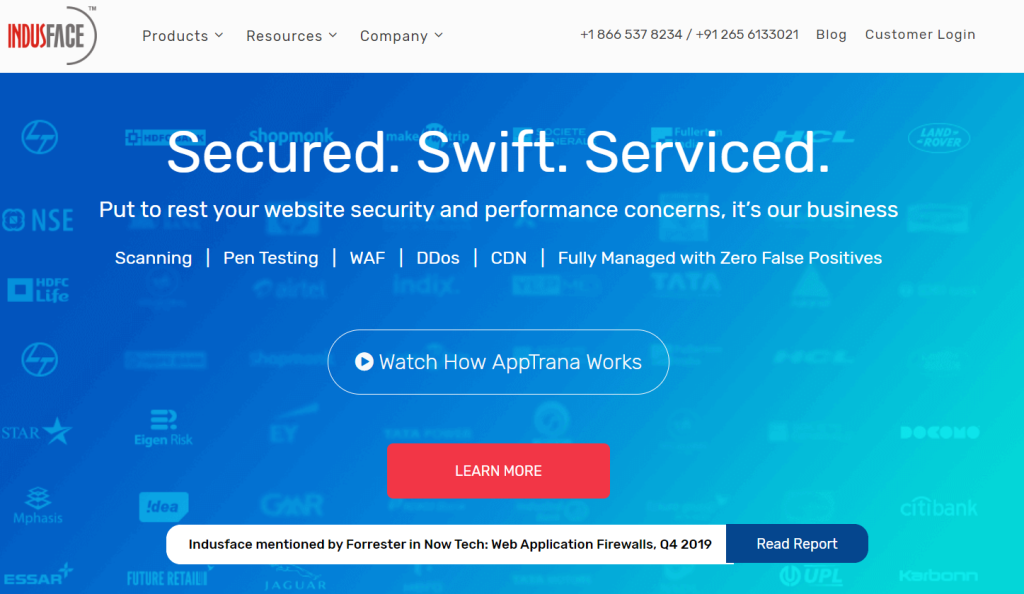The height and width of the screenshot is (594, 1024).
Task: Click the NSE logo
Action: (38, 221)
